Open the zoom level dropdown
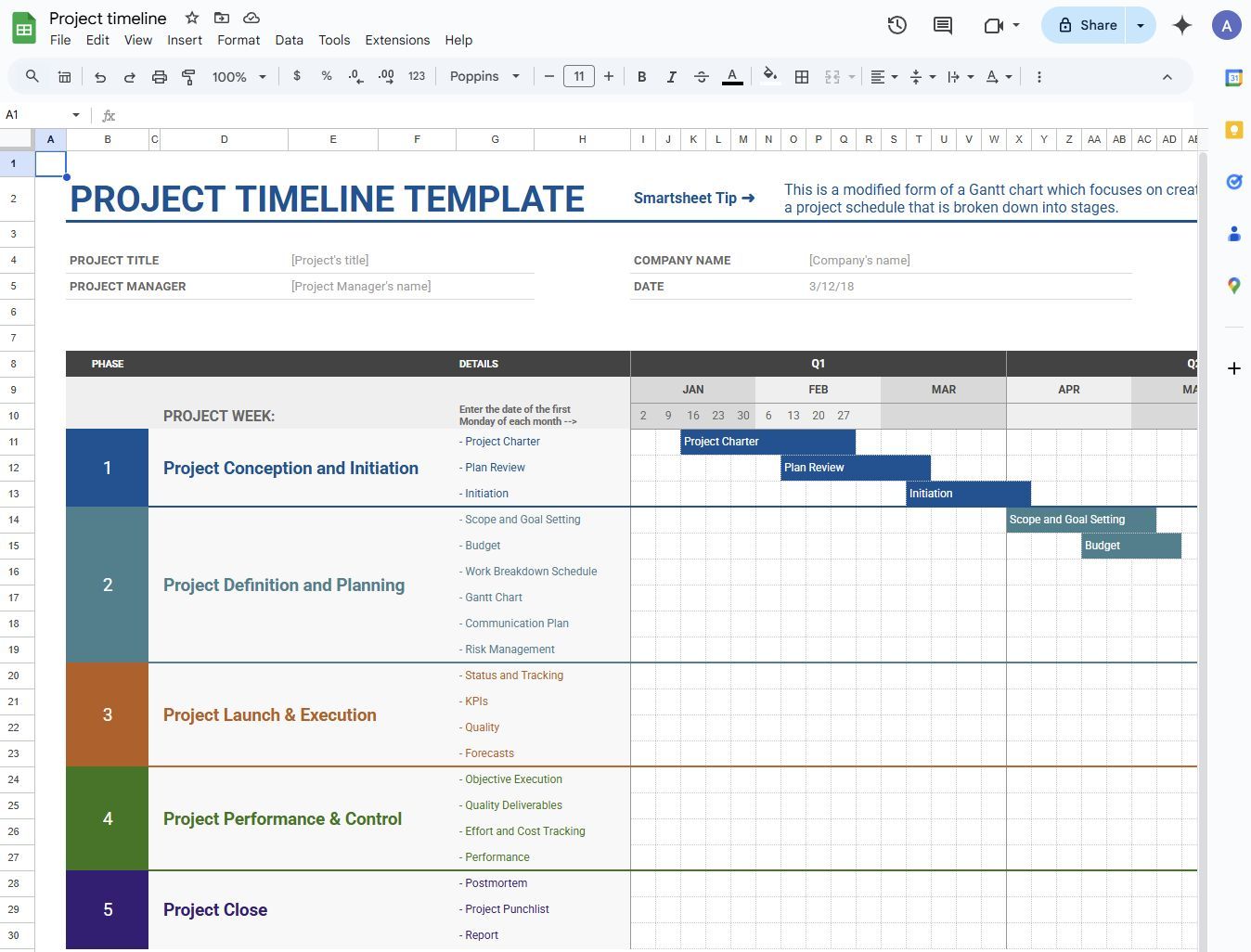 [238, 76]
